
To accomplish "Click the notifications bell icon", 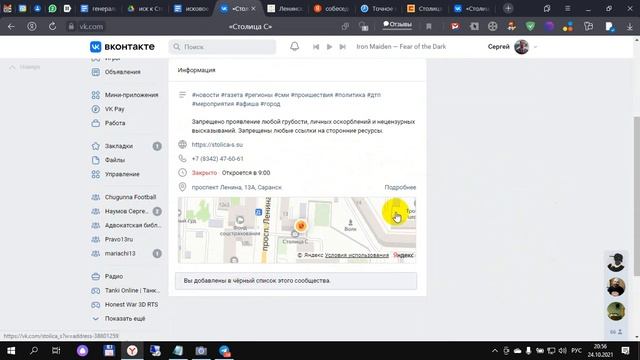I will tap(294, 47).
